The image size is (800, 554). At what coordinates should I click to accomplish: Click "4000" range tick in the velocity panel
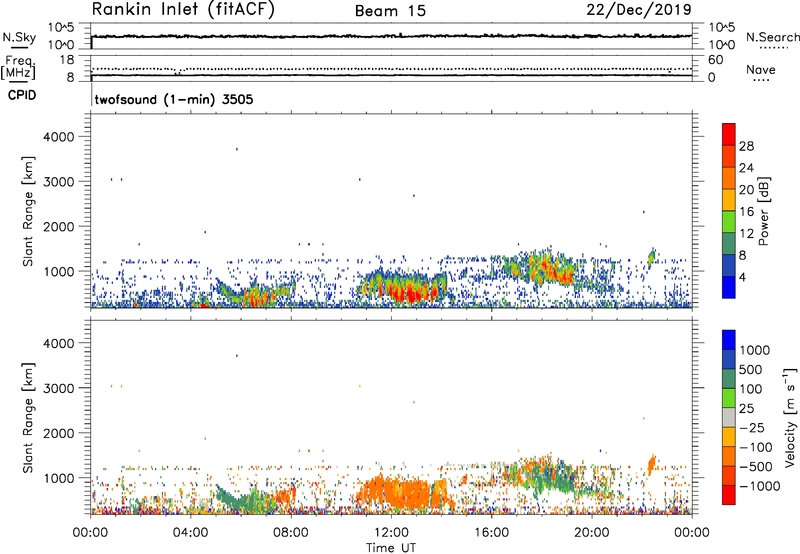[59, 343]
